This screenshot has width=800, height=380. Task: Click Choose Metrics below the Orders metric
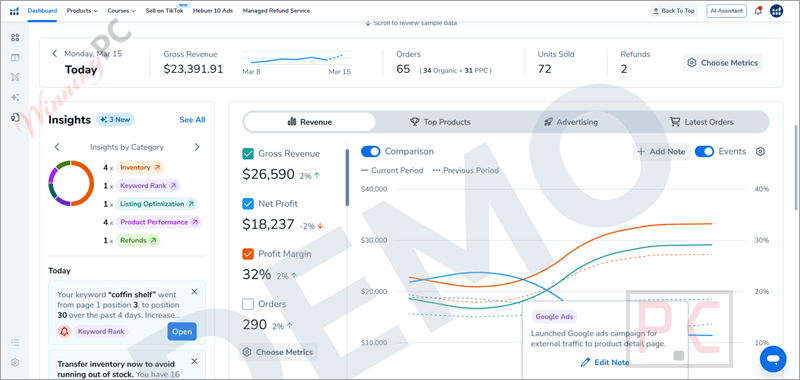(x=278, y=352)
